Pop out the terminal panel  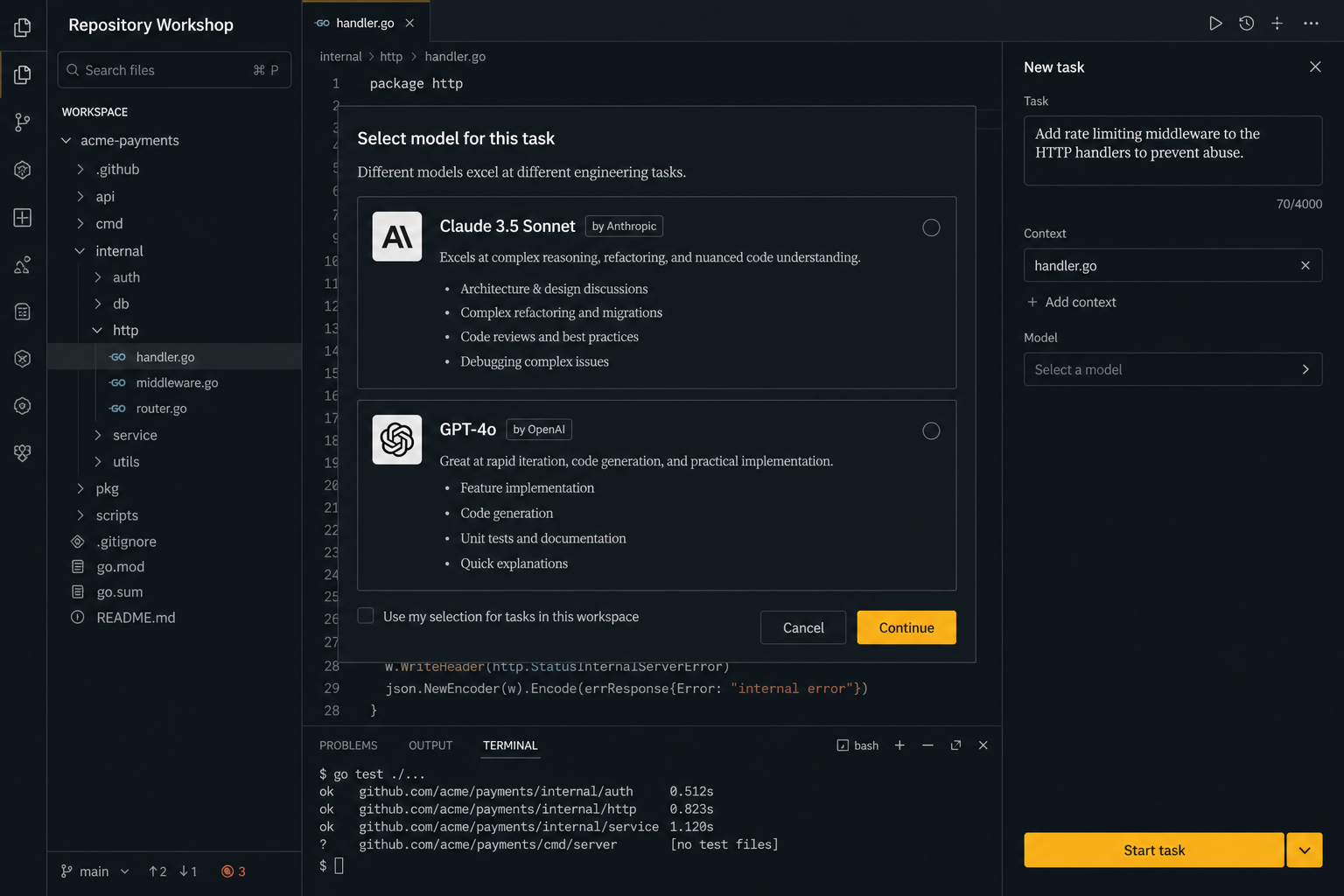pyautogui.click(x=955, y=745)
